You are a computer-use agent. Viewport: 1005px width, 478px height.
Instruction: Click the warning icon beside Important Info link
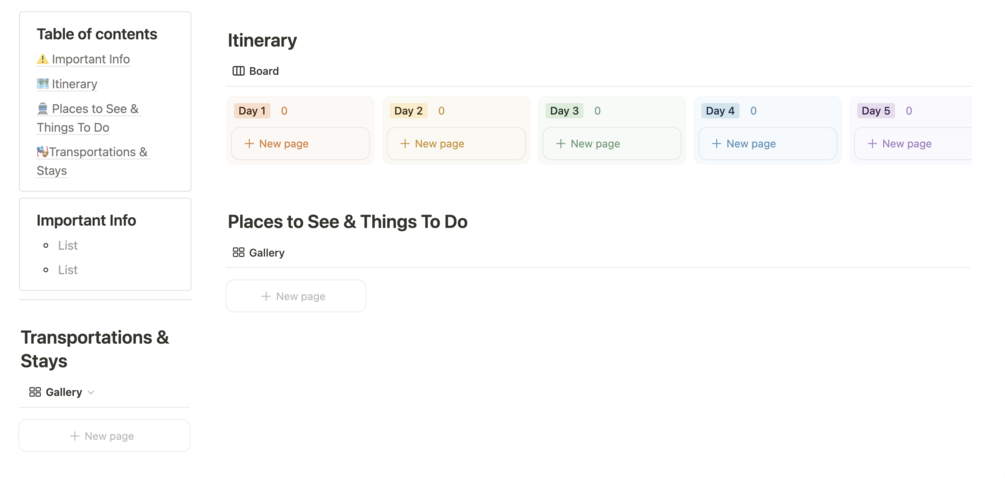click(x=42, y=60)
